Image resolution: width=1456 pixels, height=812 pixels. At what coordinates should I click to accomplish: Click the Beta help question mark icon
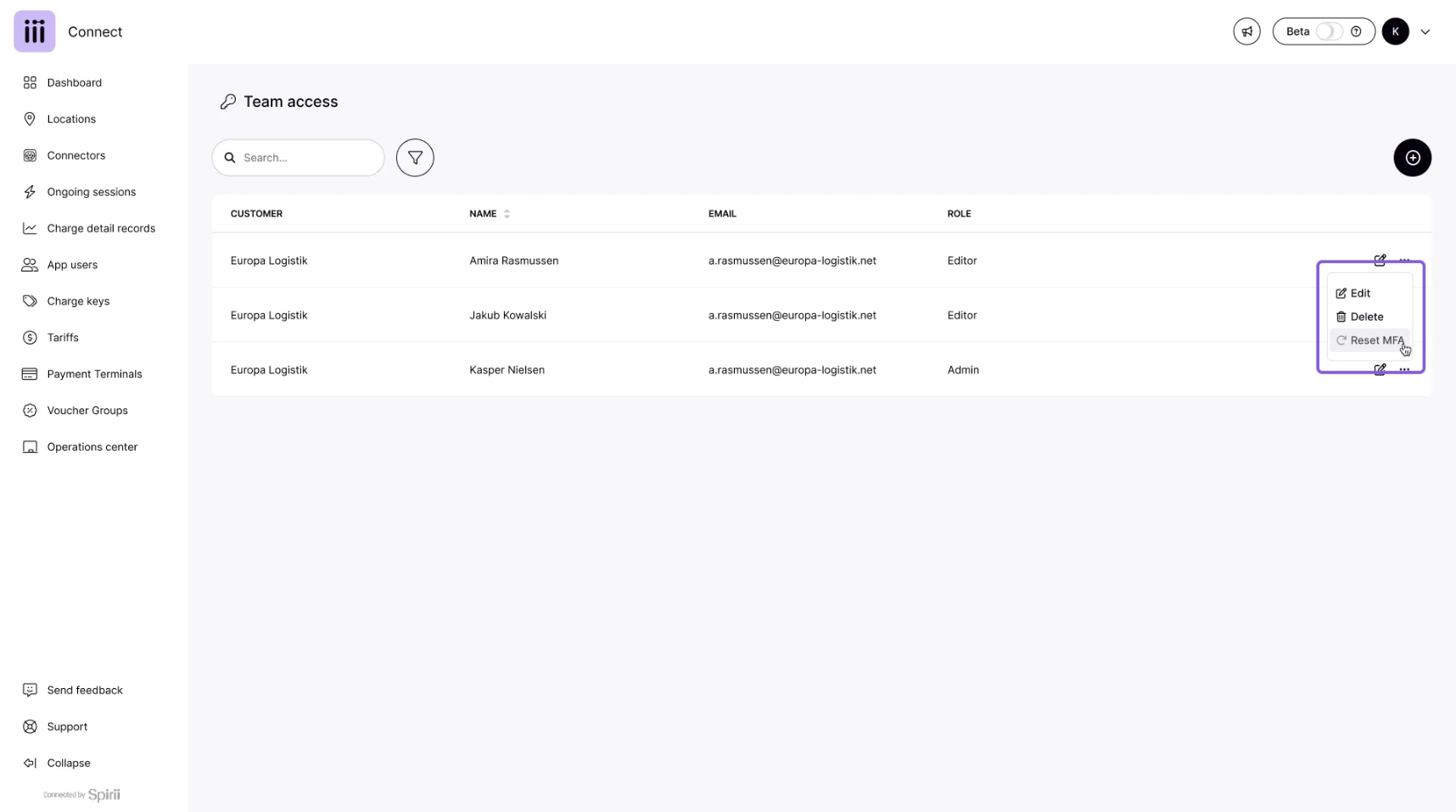1356,31
